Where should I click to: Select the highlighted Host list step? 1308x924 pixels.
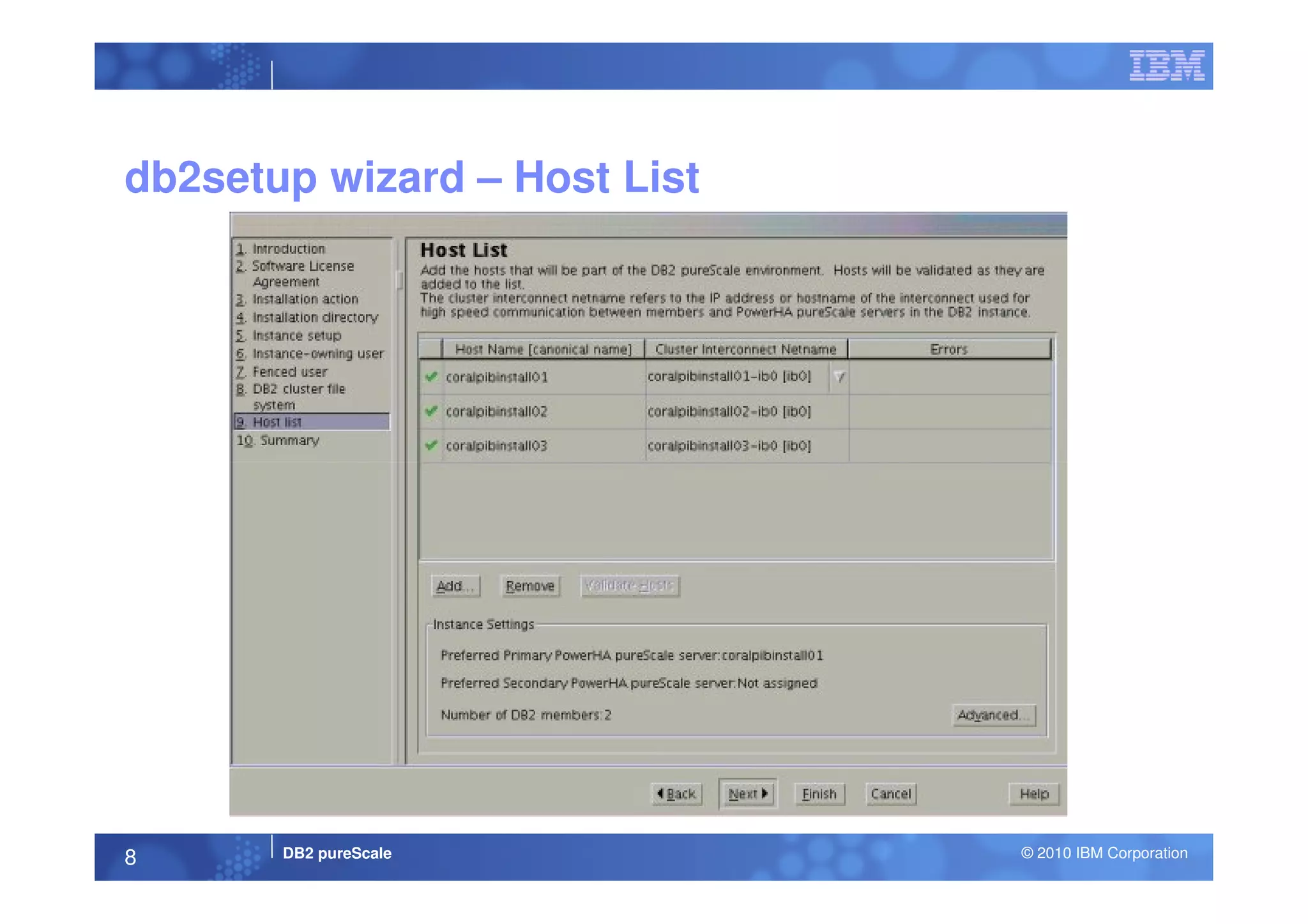coord(312,421)
